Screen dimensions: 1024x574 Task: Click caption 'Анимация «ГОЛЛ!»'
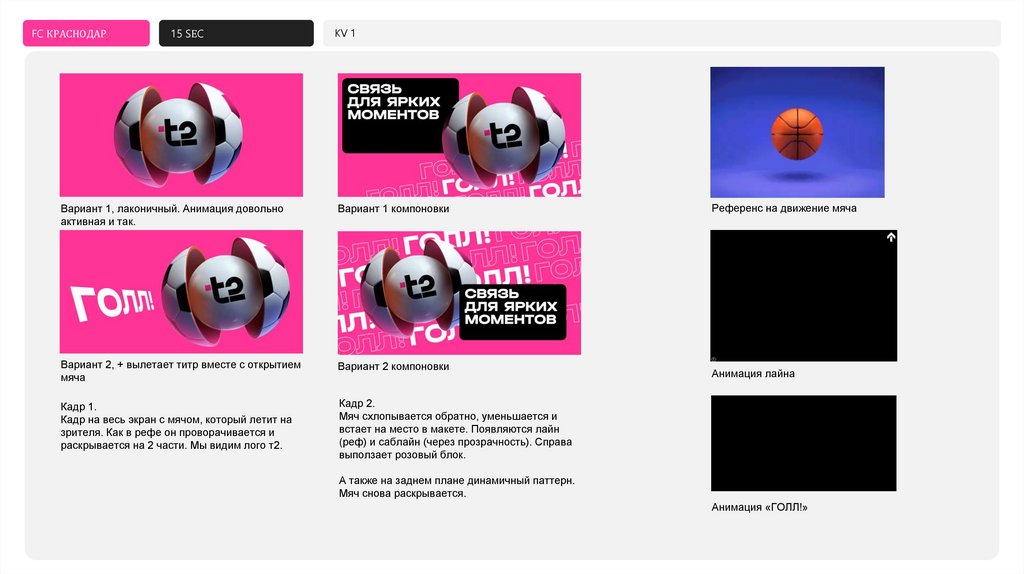760,507
